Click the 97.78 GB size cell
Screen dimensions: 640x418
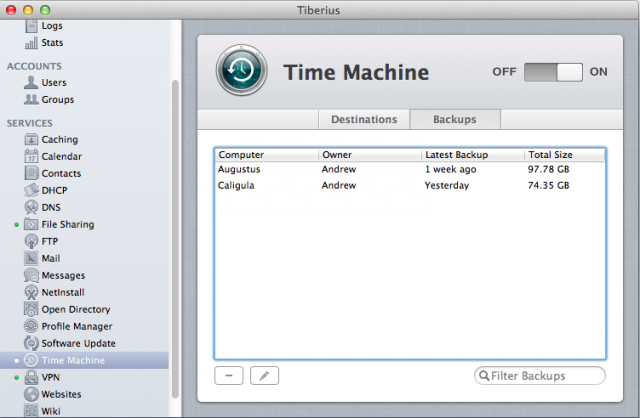point(548,169)
